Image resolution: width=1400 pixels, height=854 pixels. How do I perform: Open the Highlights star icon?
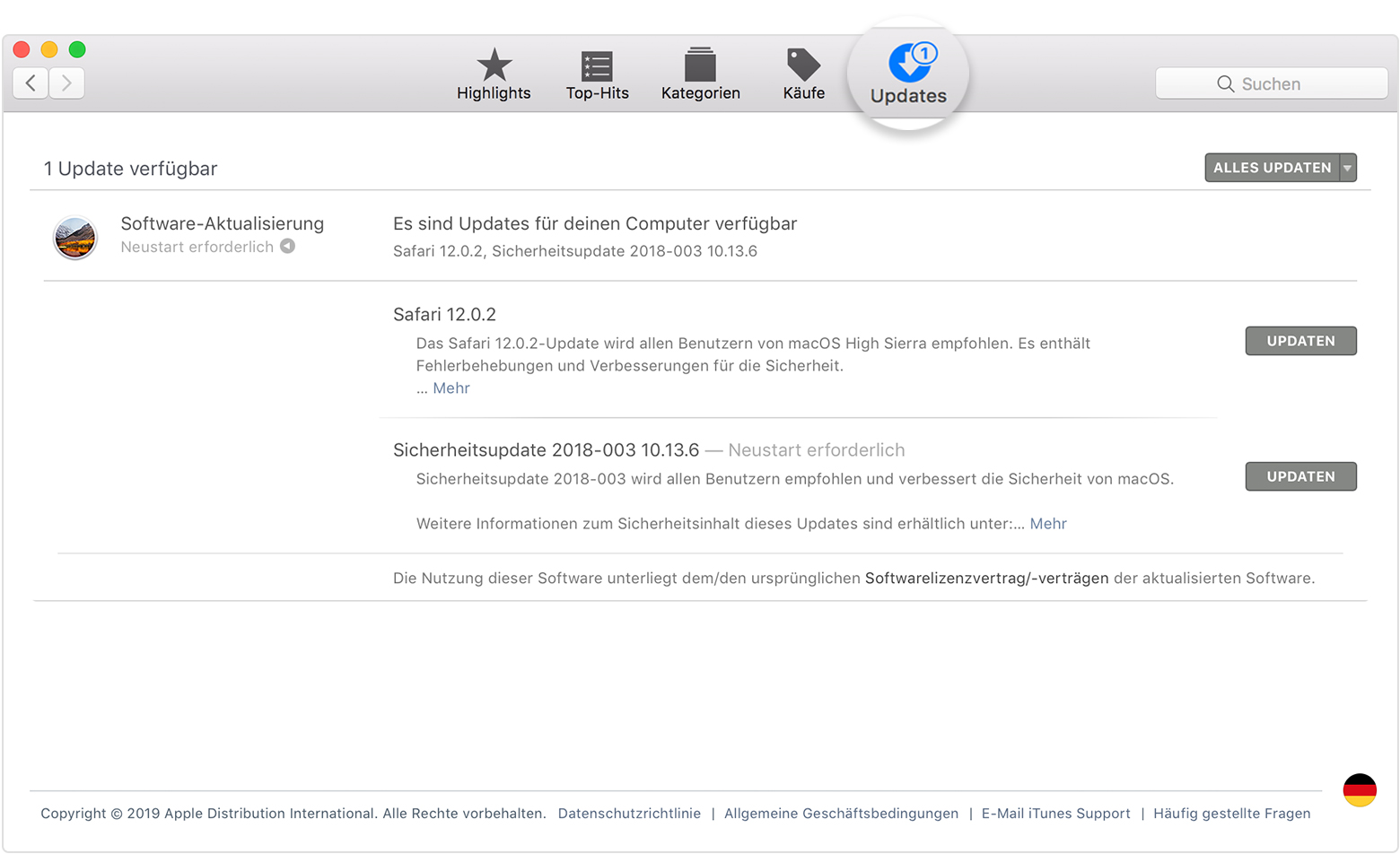494,65
